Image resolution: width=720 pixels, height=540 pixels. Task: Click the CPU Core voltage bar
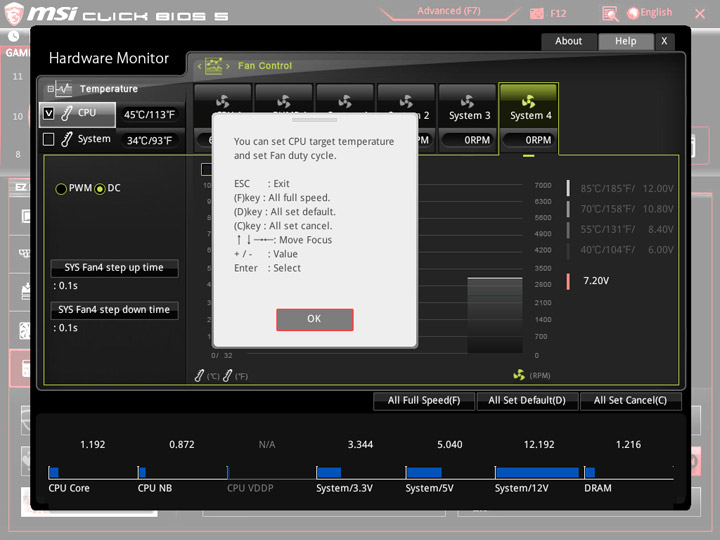tap(54, 472)
